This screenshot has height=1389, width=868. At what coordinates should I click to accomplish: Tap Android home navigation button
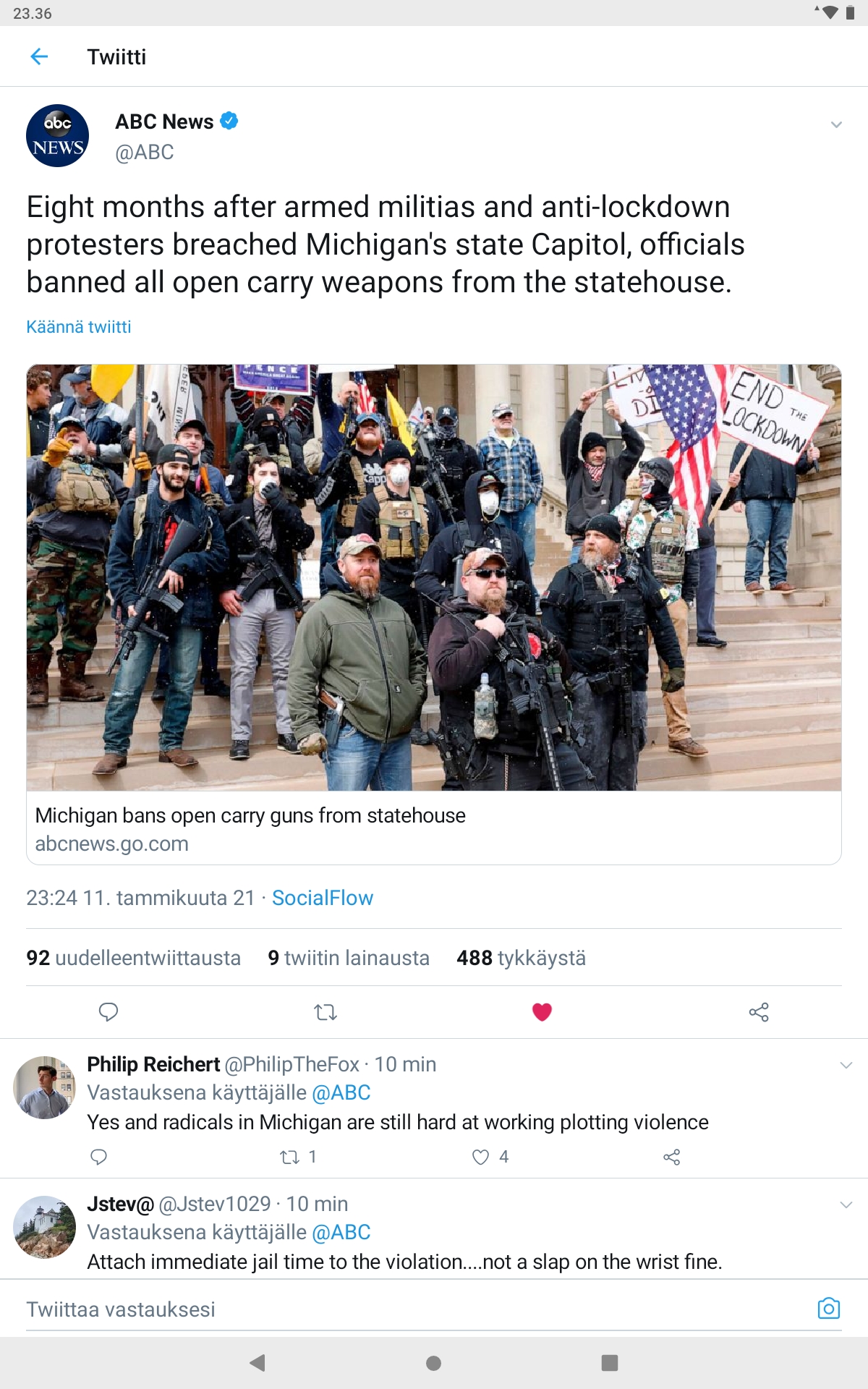click(x=434, y=1363)
